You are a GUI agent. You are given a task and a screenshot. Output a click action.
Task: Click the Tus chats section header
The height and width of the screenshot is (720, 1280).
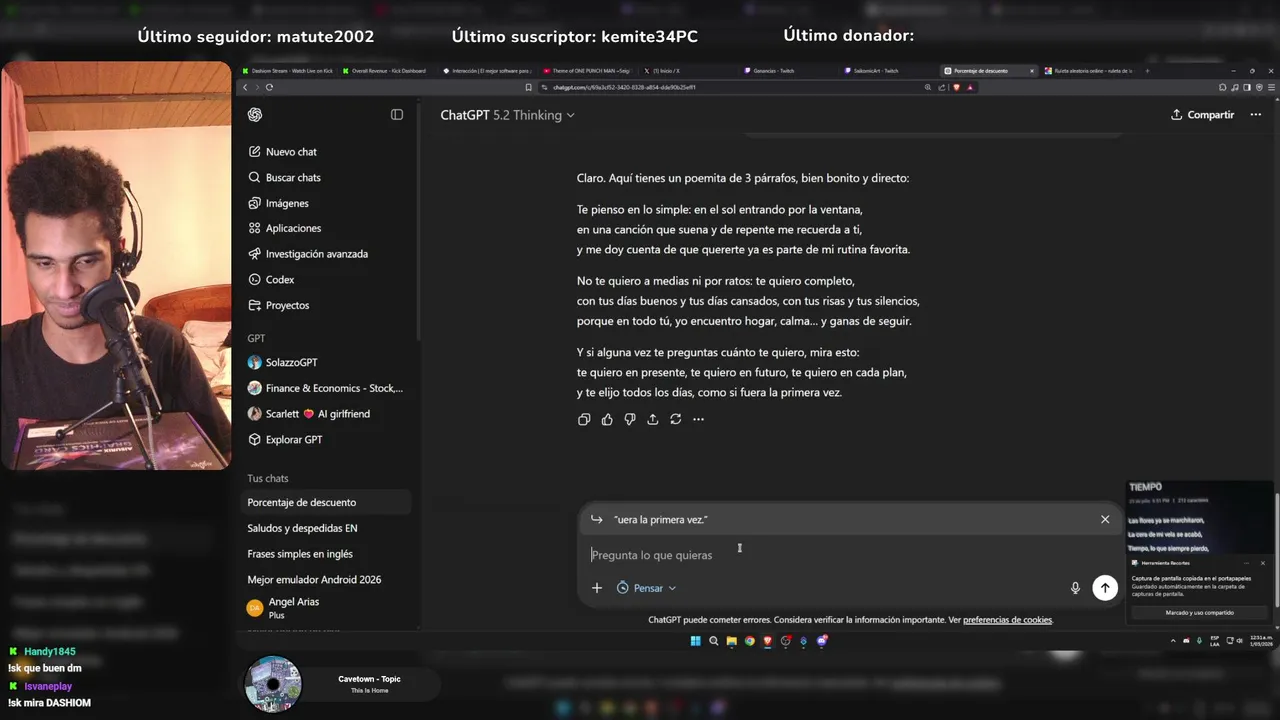click(x=268, y=478)
